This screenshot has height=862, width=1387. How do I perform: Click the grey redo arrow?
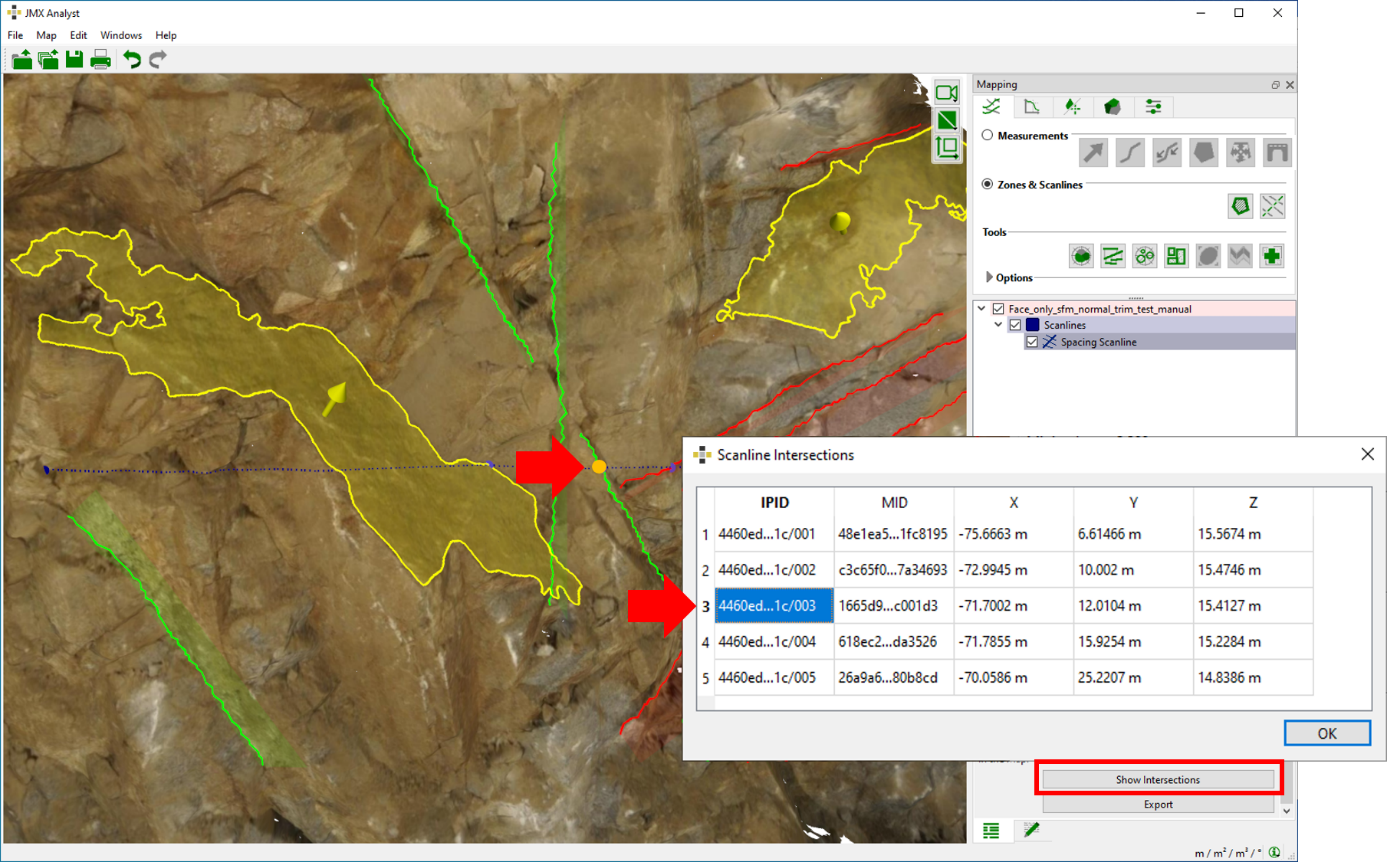[157, 60]
